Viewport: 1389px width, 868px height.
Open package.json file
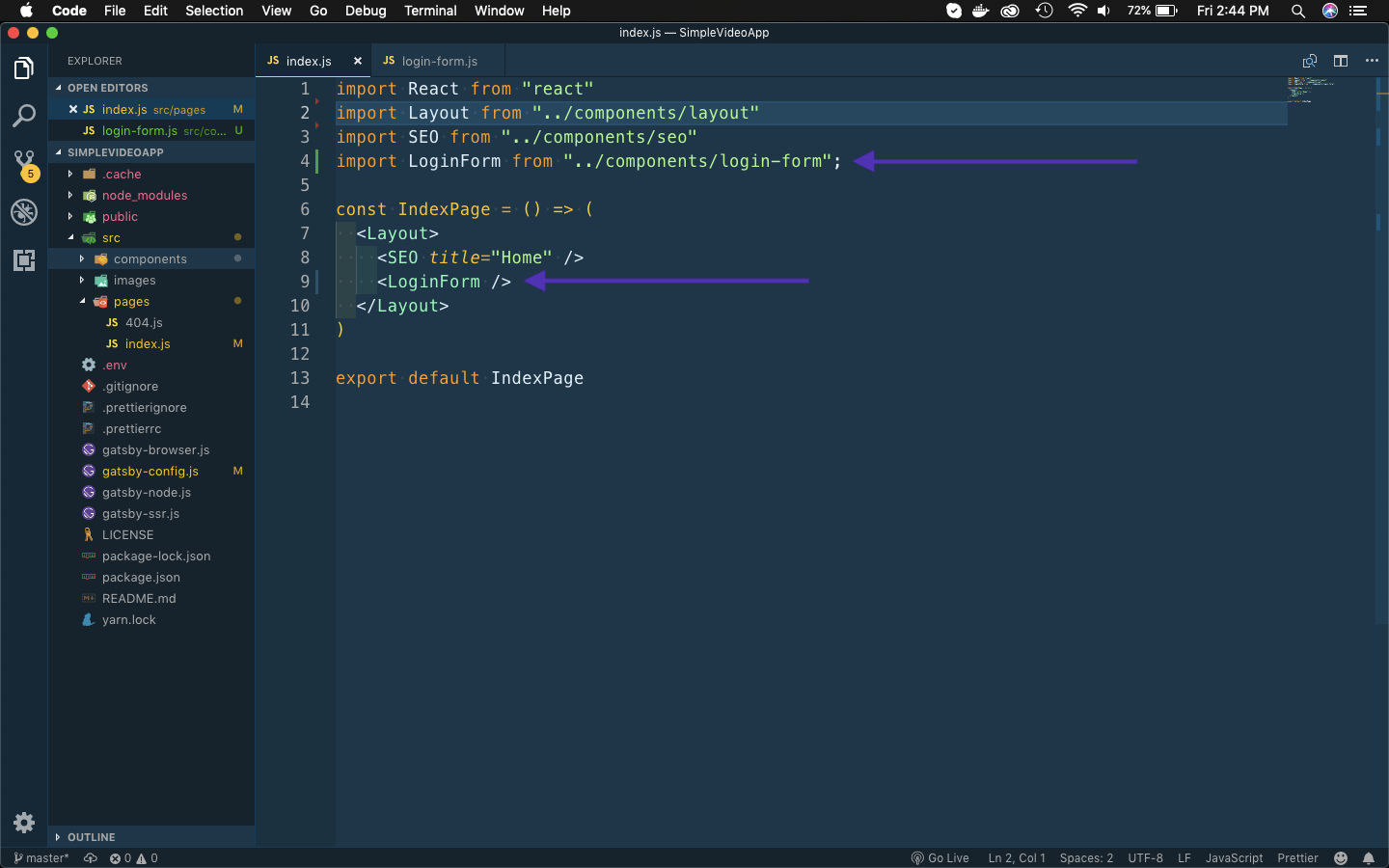point(151,578)
